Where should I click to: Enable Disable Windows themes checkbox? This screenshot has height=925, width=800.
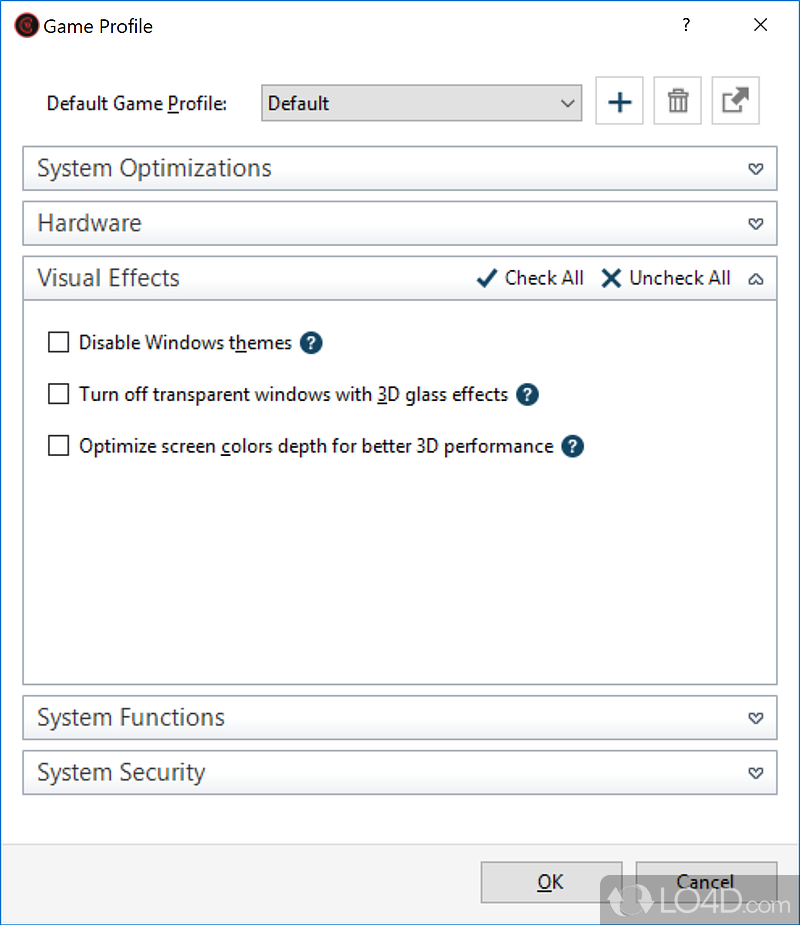(x=58, y=343)
